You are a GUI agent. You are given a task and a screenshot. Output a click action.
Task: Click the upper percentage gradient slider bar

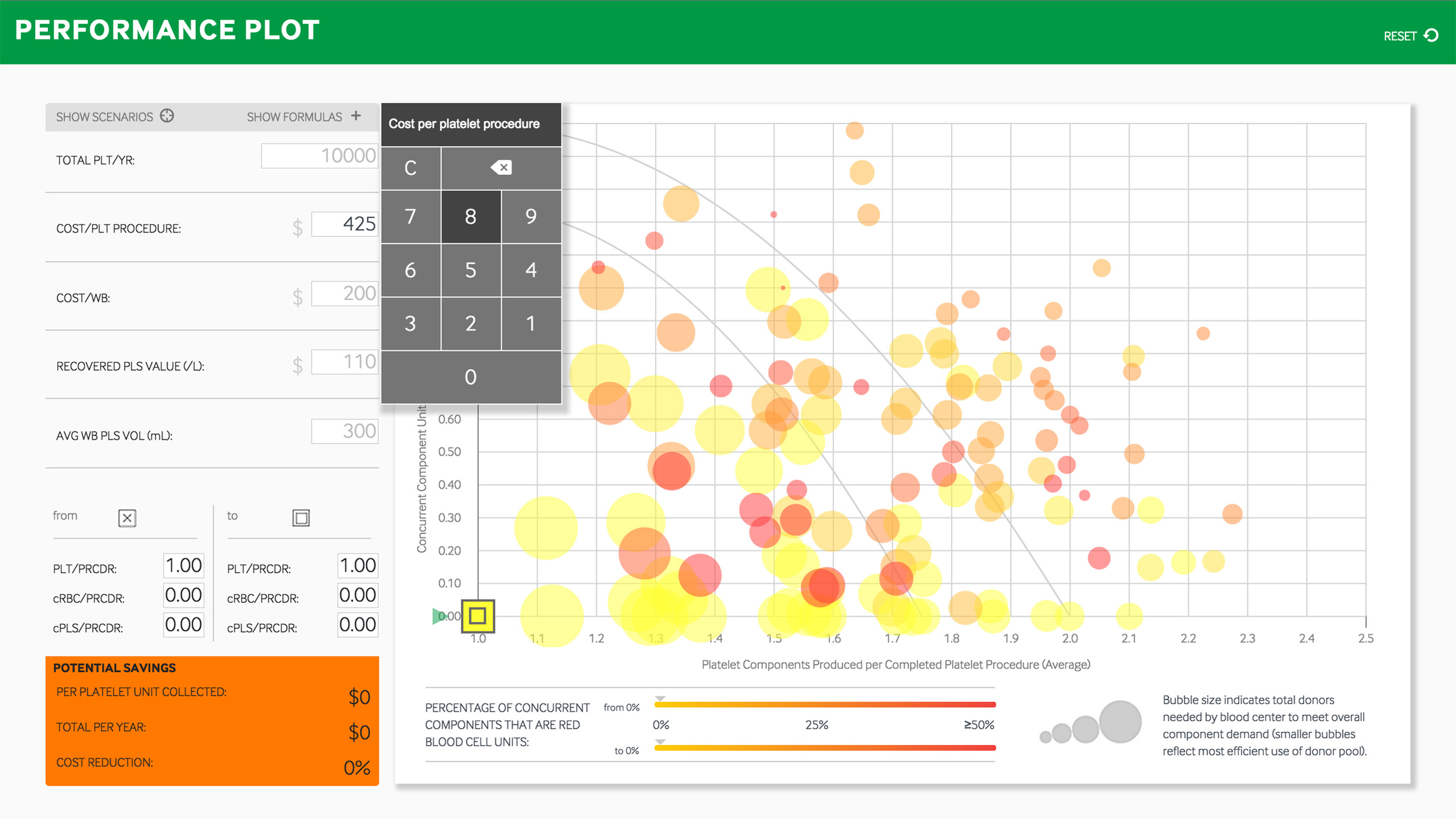(x=825, y=705)
